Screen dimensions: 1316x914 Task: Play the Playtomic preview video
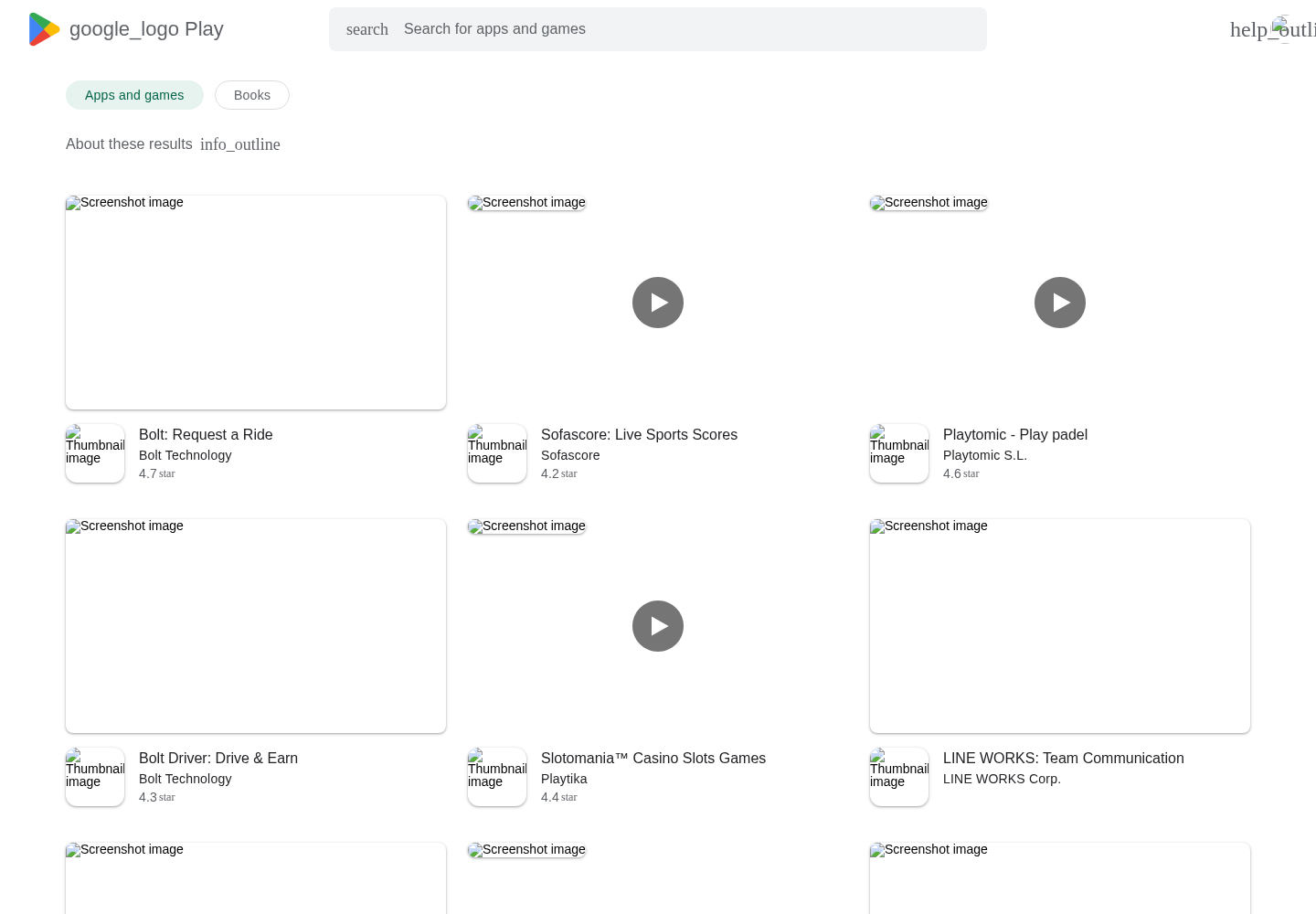1060,303
